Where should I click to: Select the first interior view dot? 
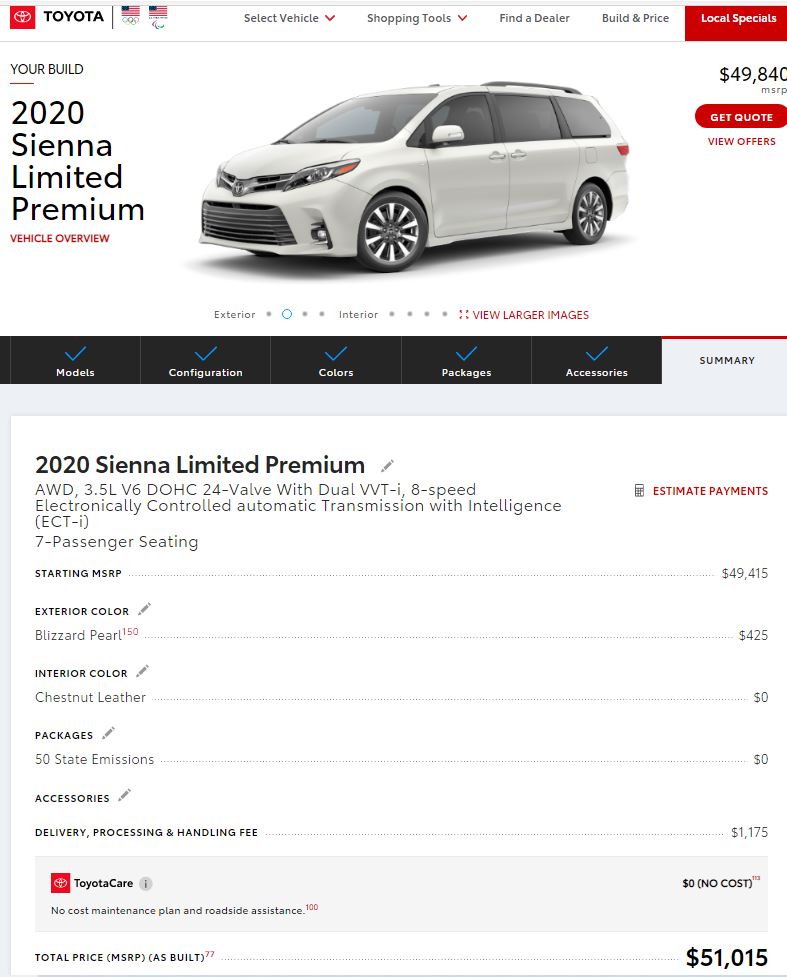(392, 314)
